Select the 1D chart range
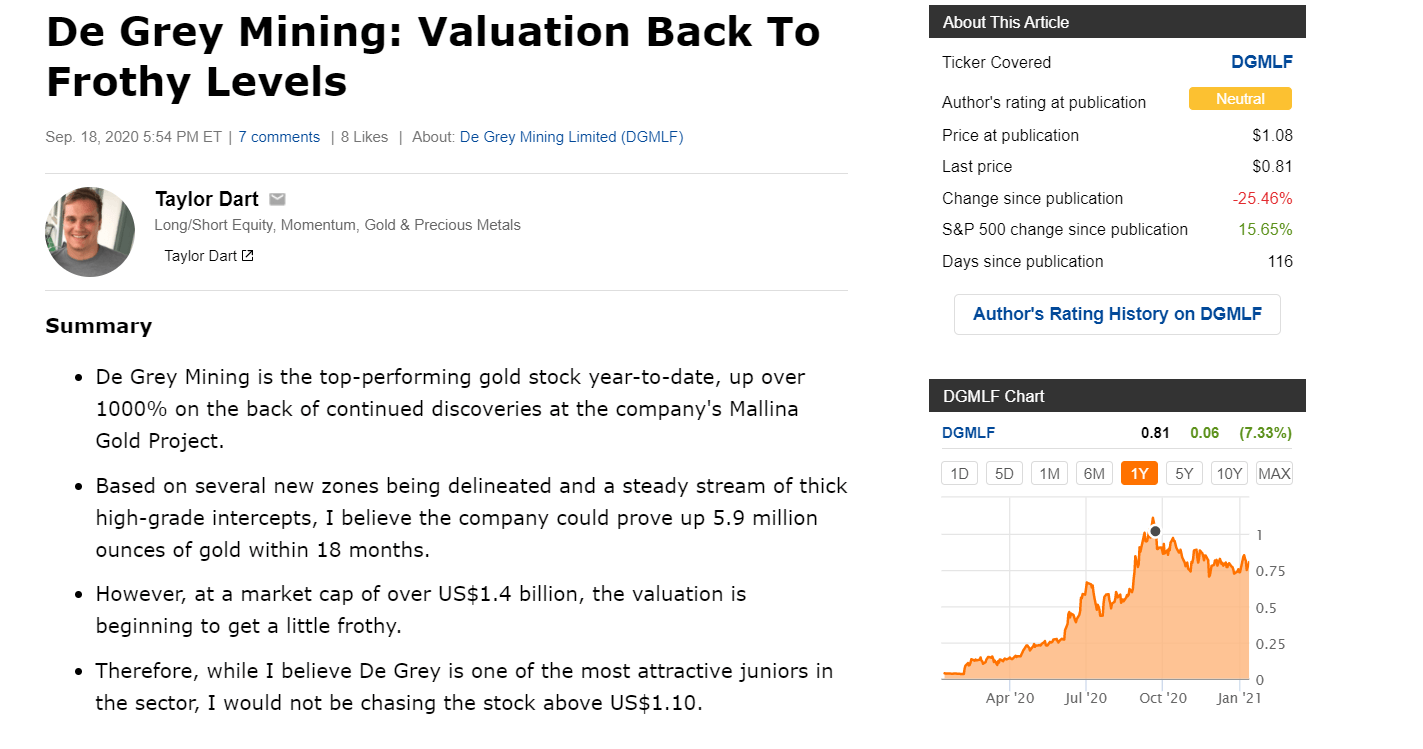 click(959, 473)
